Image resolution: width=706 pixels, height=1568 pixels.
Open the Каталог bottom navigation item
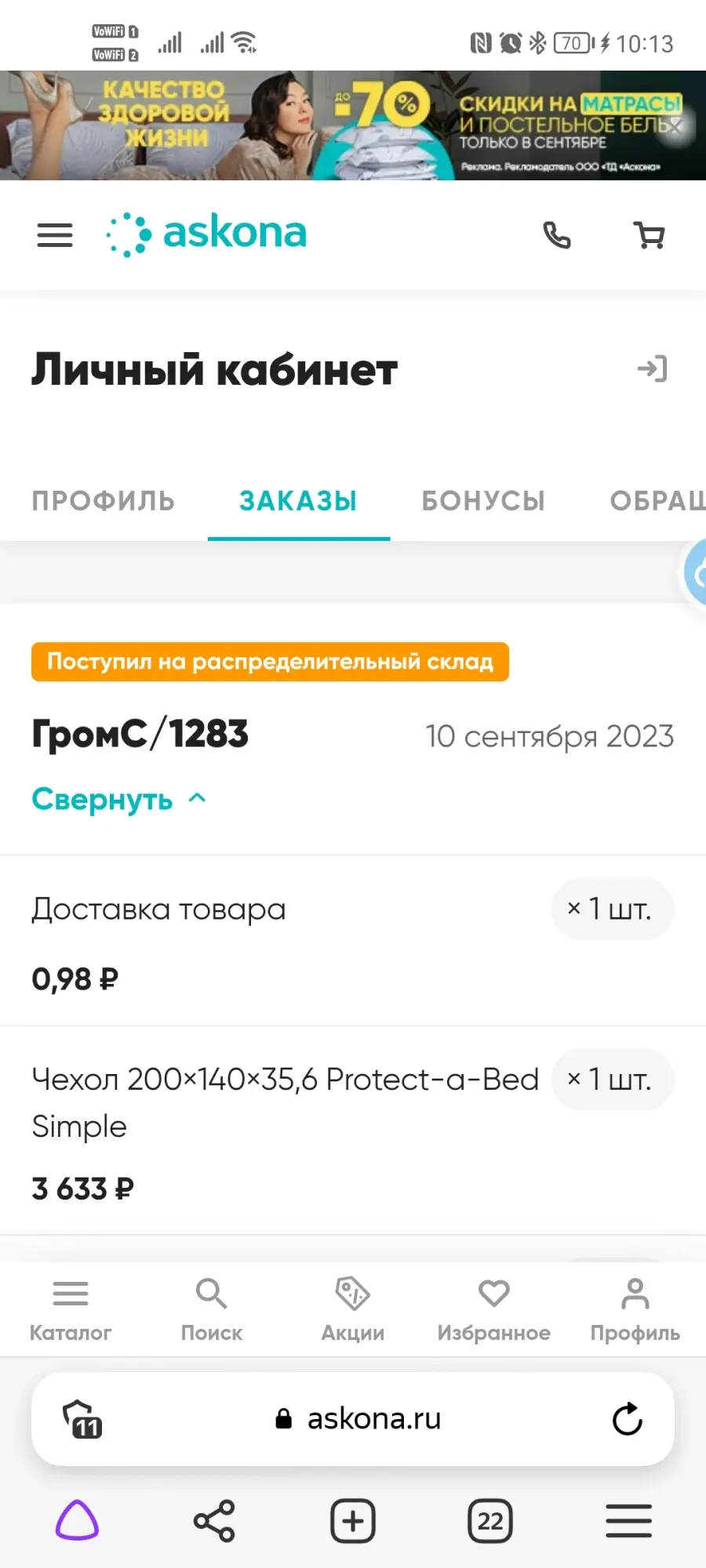click(71, 1310)
